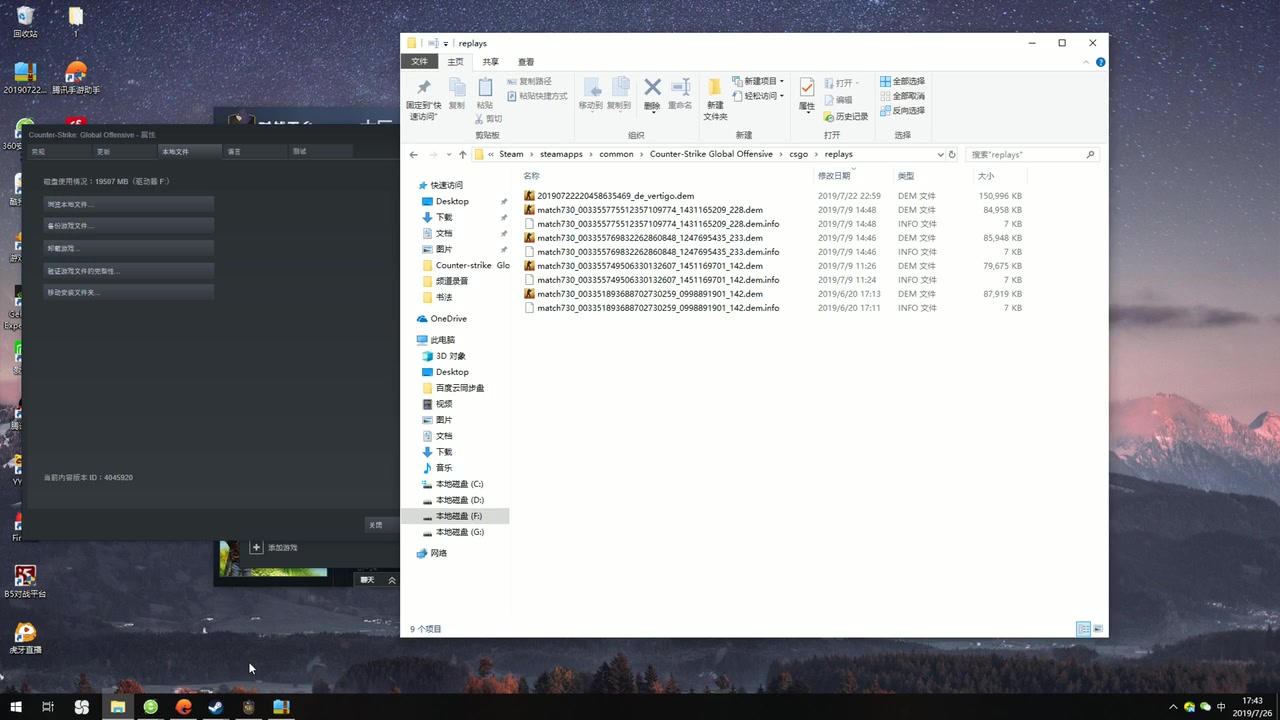The image size is (1280, 720).
Task: Click the Up one level arrow
Action: coord(462,155)
